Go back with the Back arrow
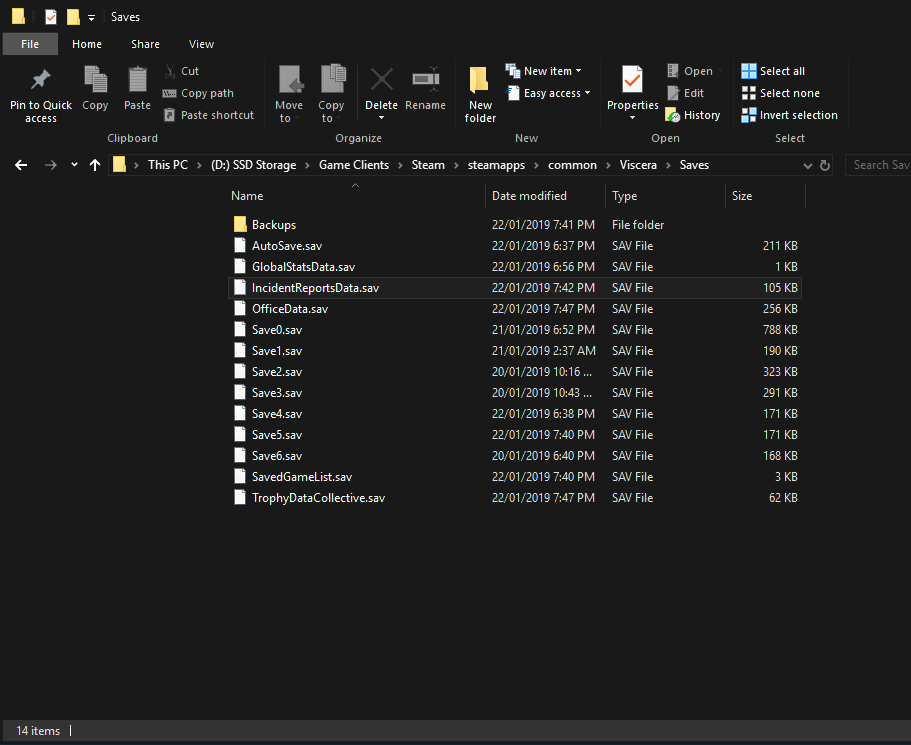Image resolution: width=911 pixels, height=745 pixels. click(21, 165)
